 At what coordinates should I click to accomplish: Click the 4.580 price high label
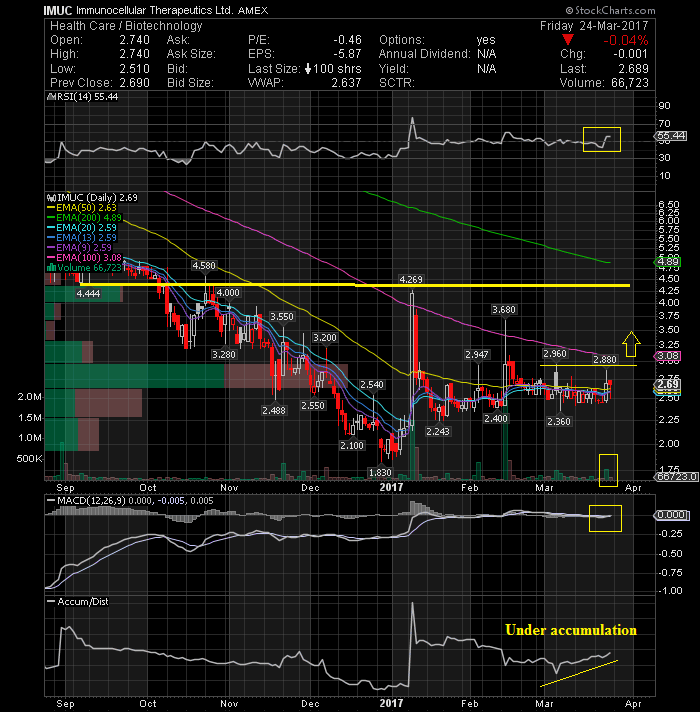click(x=204, y=265)
